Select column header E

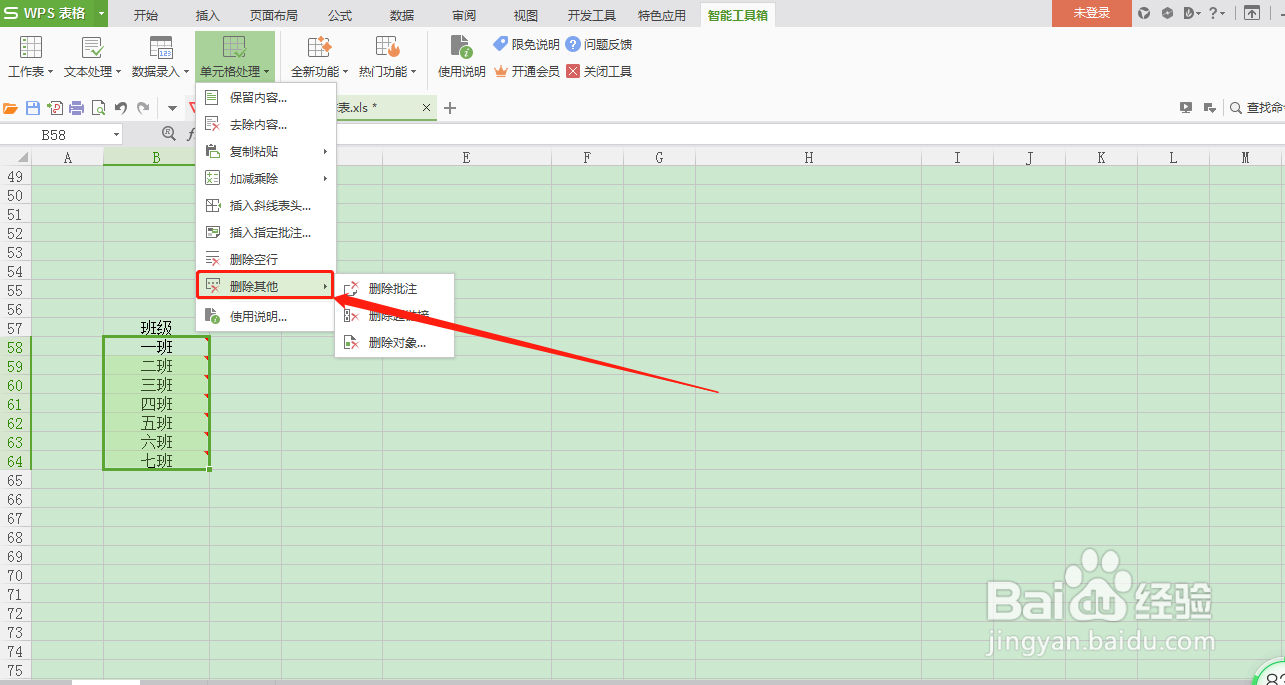(x=466, y=157)
